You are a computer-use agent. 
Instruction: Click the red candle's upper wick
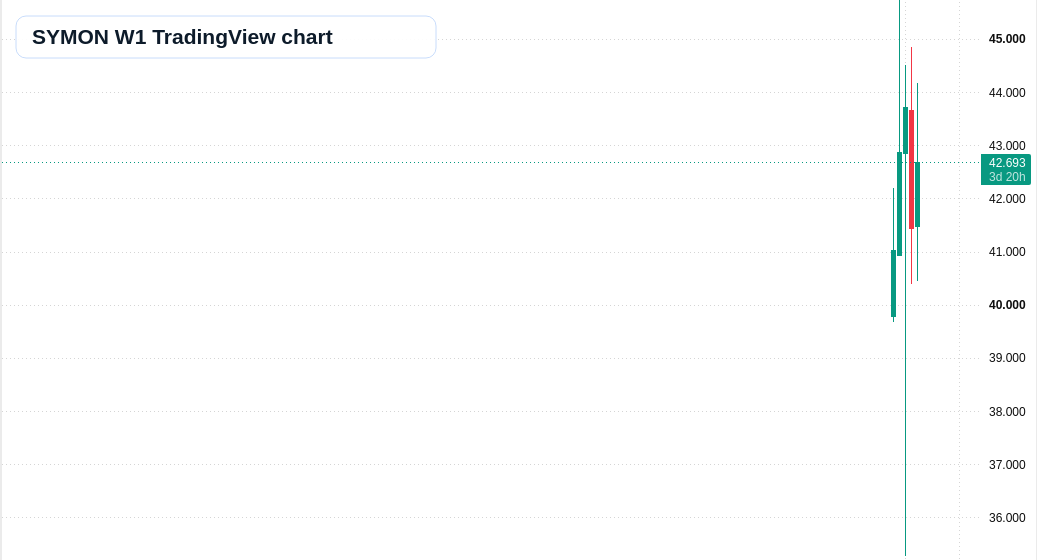point(911,79)
